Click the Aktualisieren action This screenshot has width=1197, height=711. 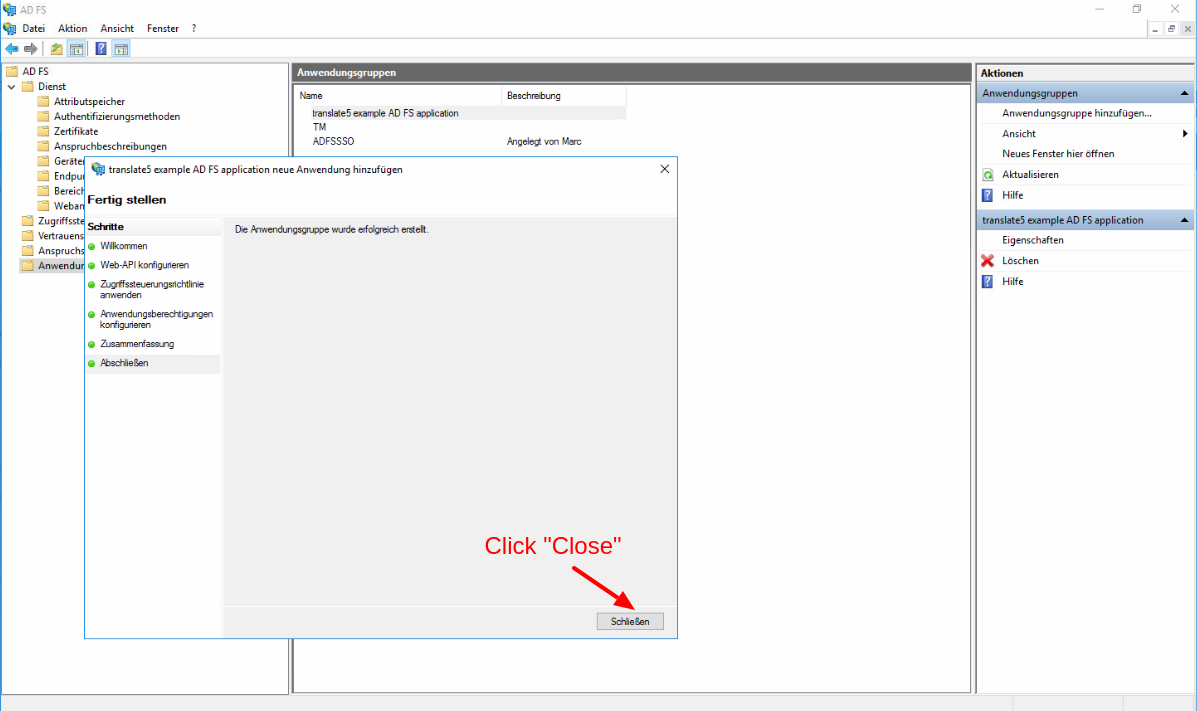(x=1030, y=175)
